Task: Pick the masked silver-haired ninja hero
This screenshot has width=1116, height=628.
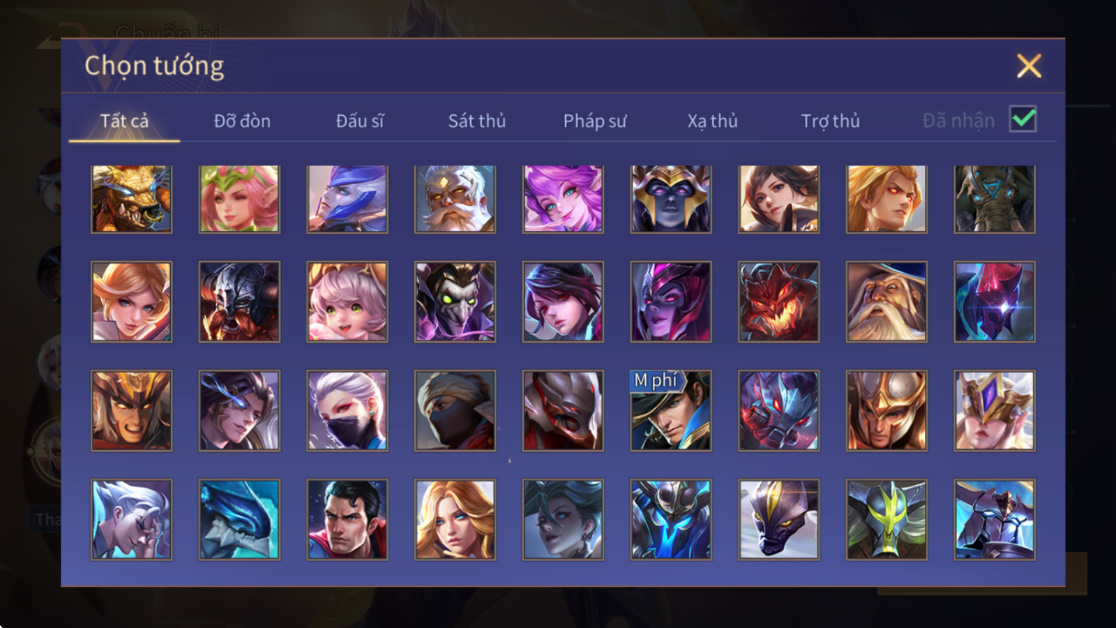Action: coord(347,410)
